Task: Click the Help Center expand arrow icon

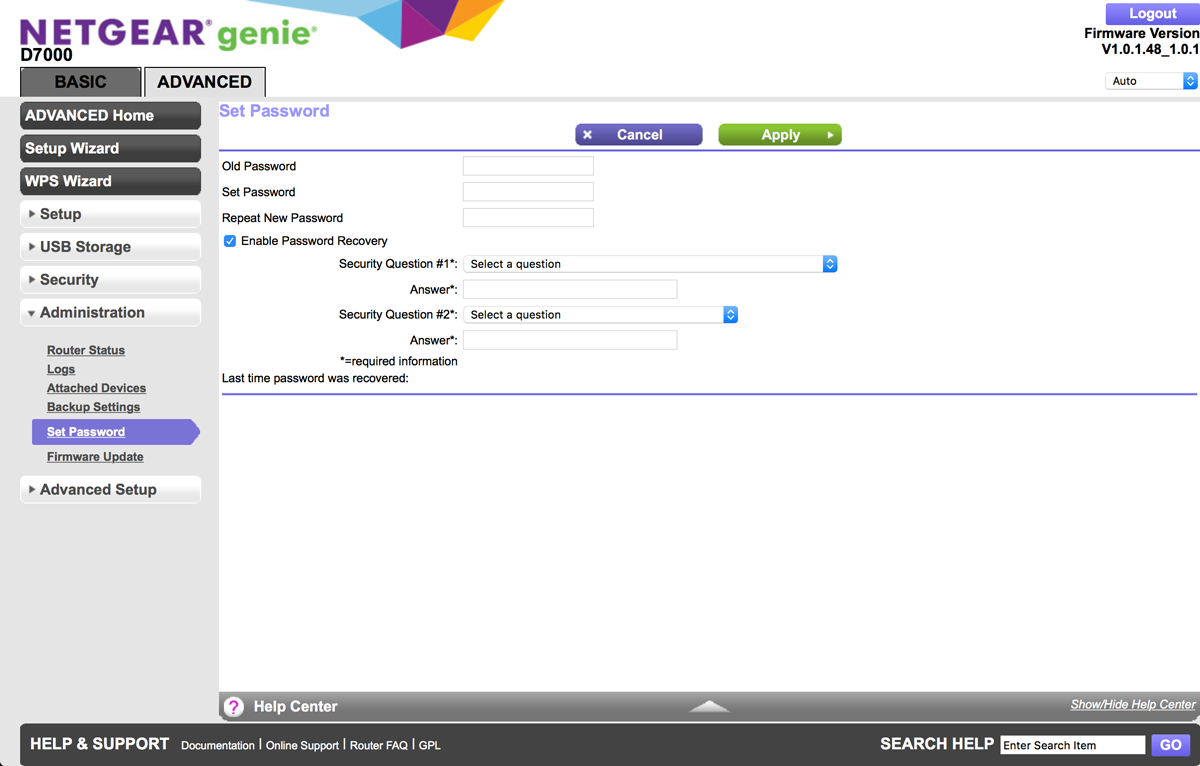Action: (709, 706)
